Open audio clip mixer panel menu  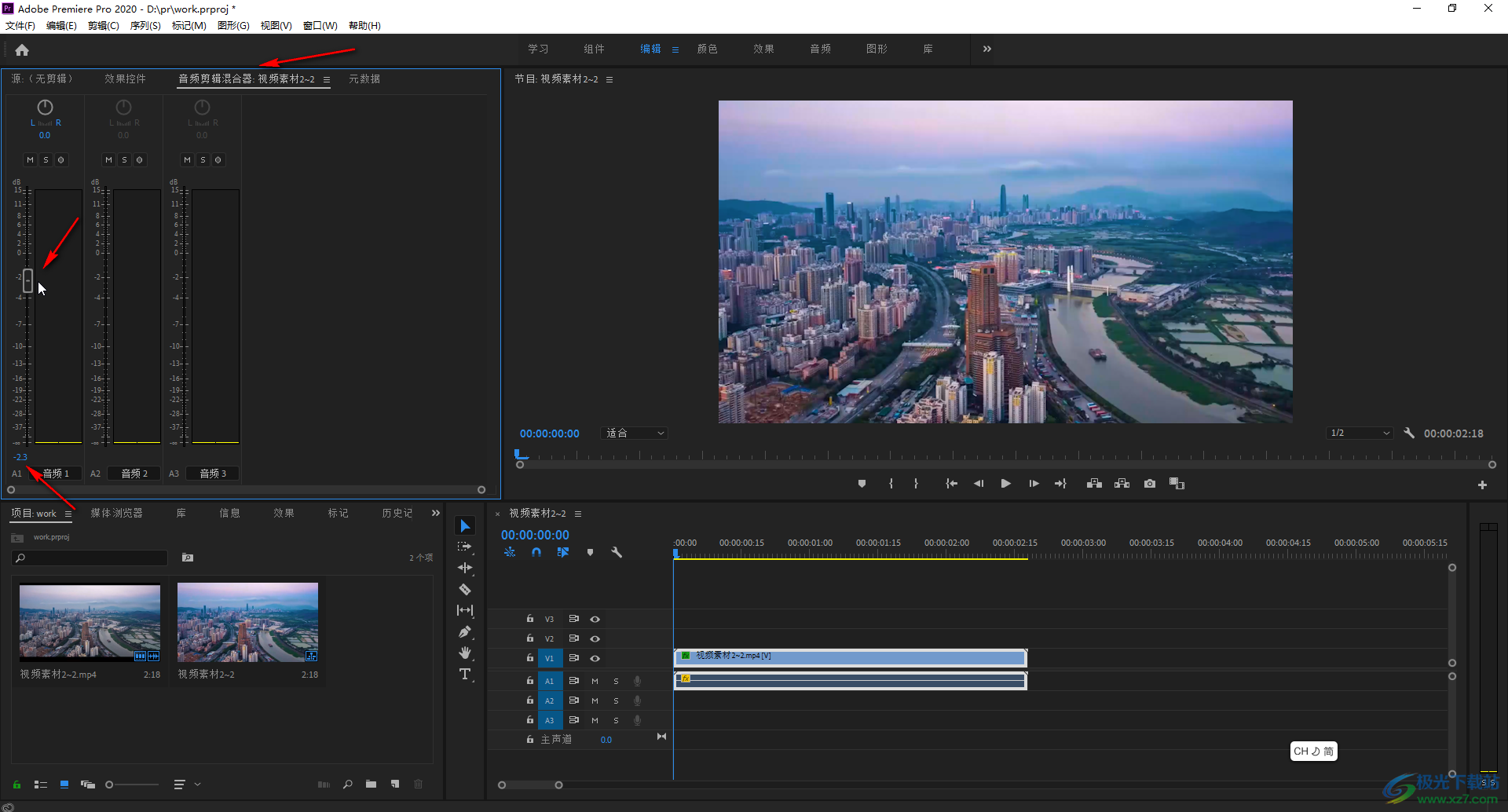click(x=327, y=79)
